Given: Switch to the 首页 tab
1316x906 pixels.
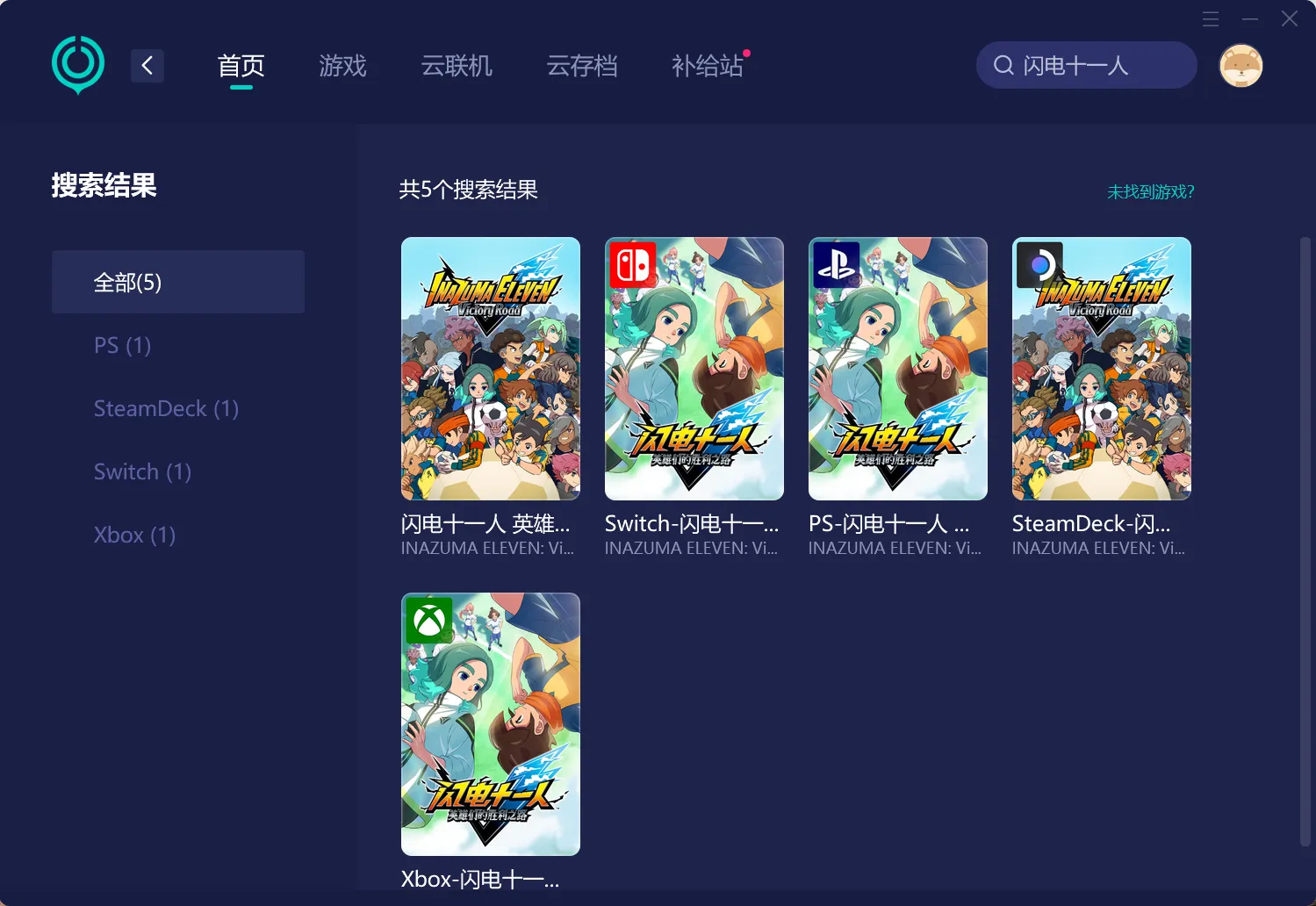Looking at the screenshot, I should click(x=241, y=66).
